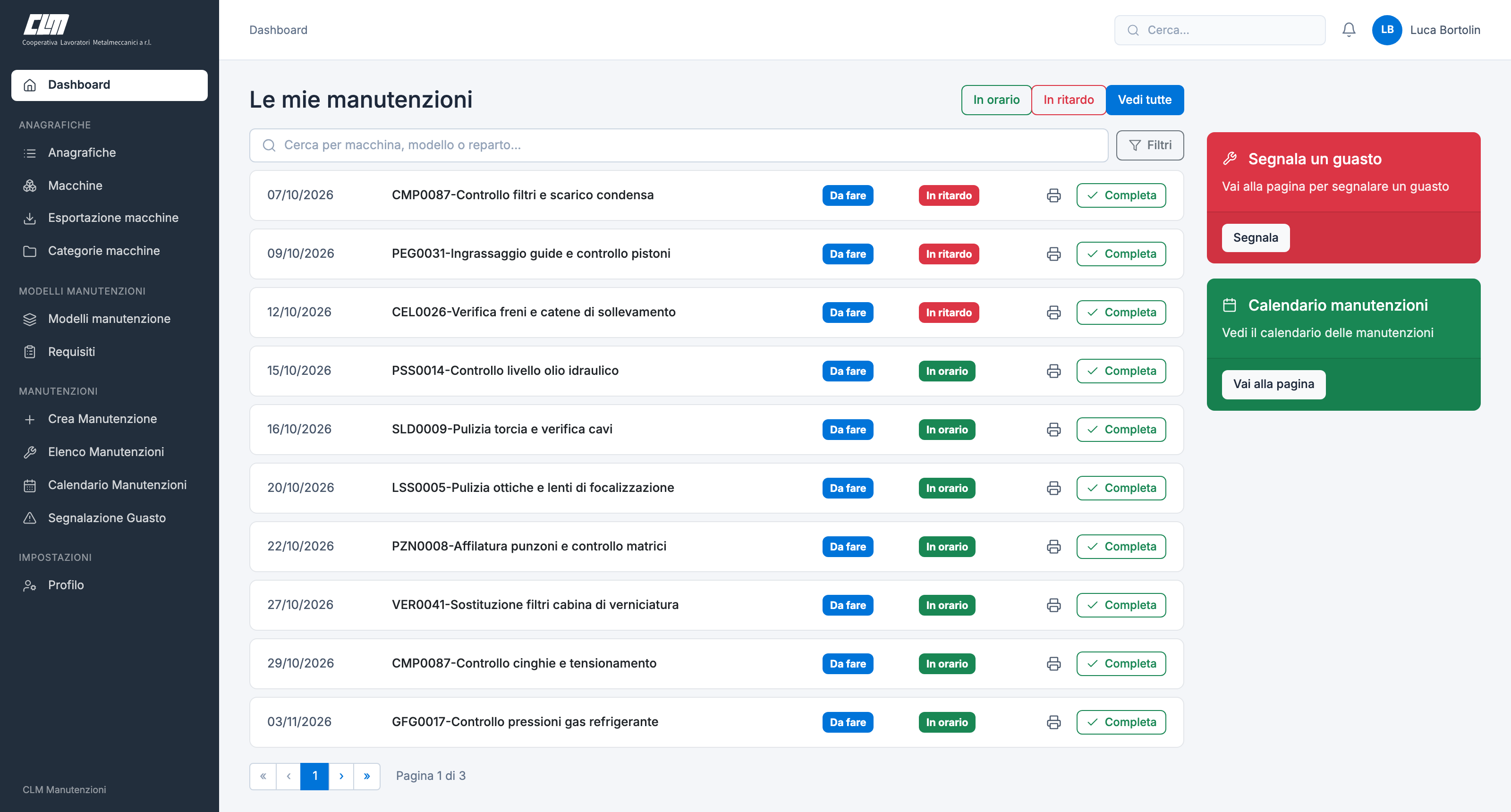The image size is (1511, 812).
Task: Go to Modelli manutenzione
Action: click(x=109, y=319)
